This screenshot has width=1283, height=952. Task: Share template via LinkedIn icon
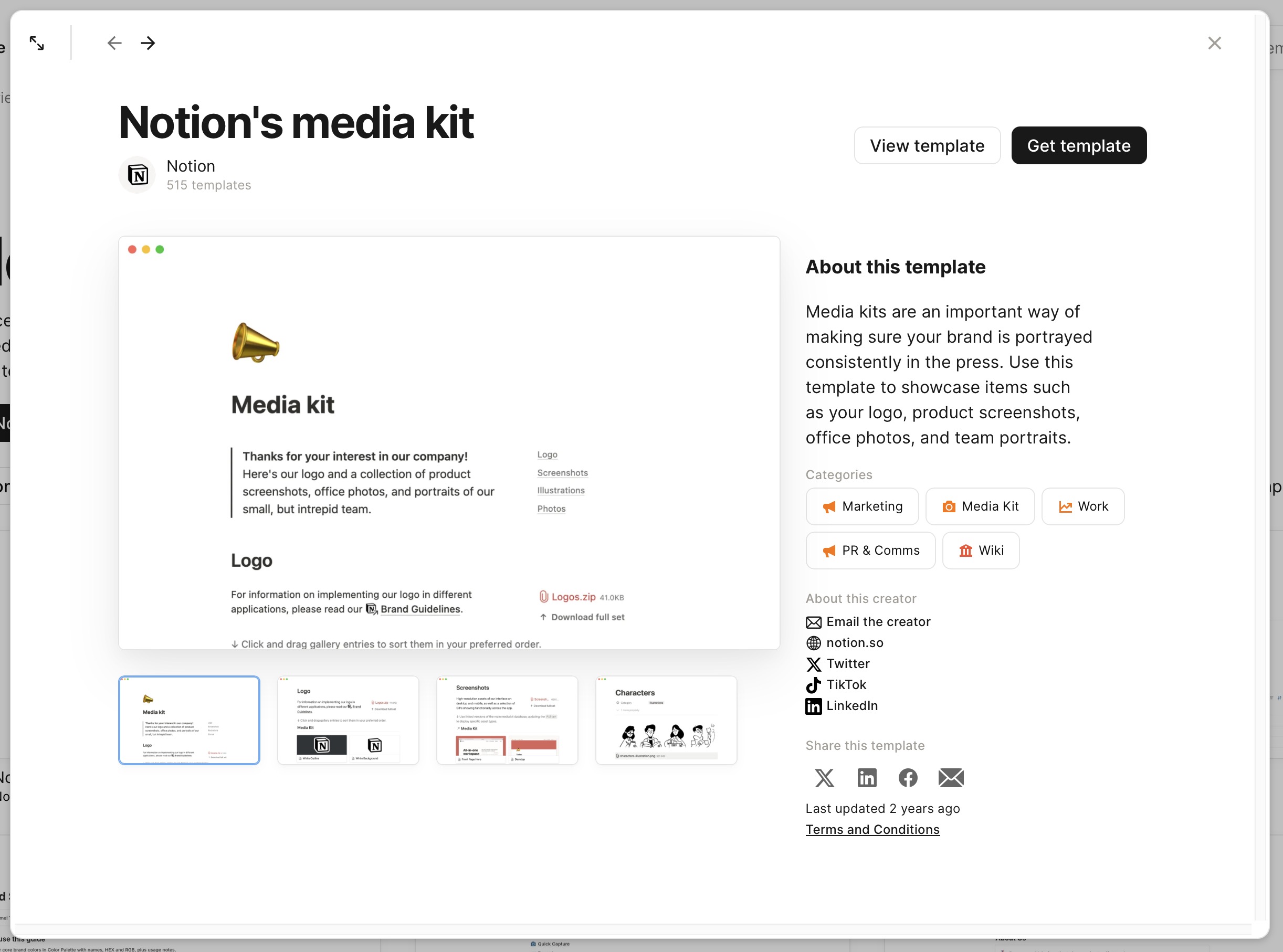pyautogui.click(x=867, y=778)
